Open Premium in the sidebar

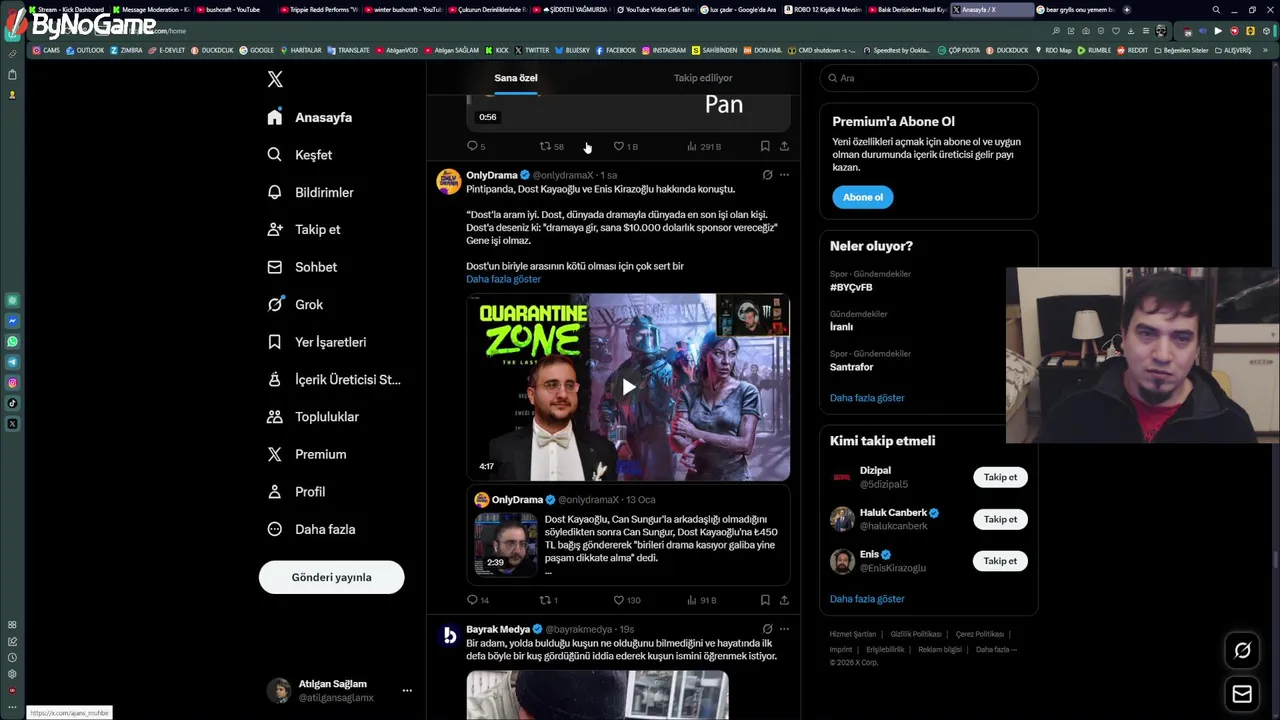307,454
